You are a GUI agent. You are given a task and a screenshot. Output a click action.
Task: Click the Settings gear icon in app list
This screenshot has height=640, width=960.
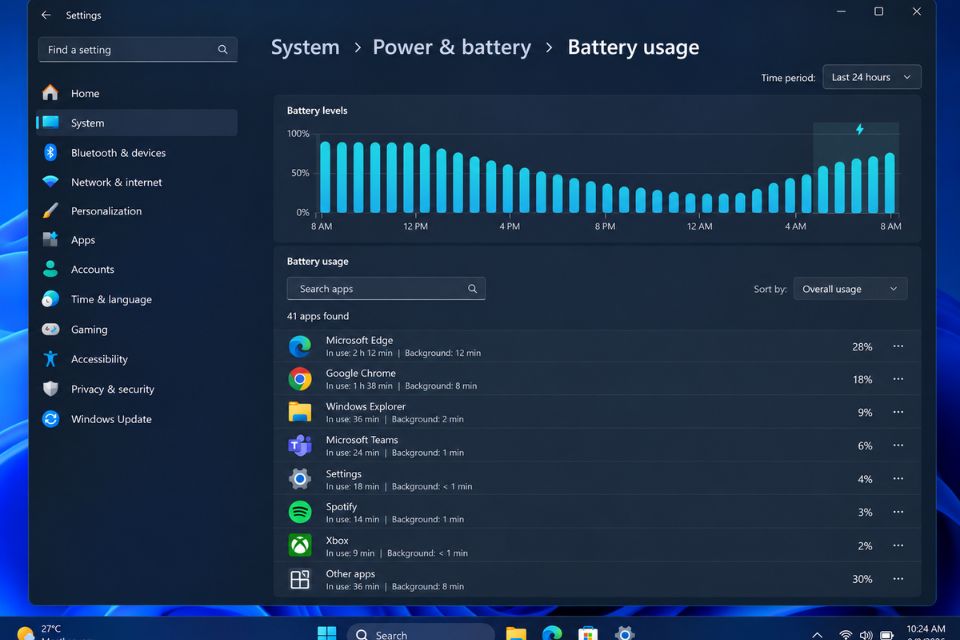pyautogui.click(x=299, y=479)
